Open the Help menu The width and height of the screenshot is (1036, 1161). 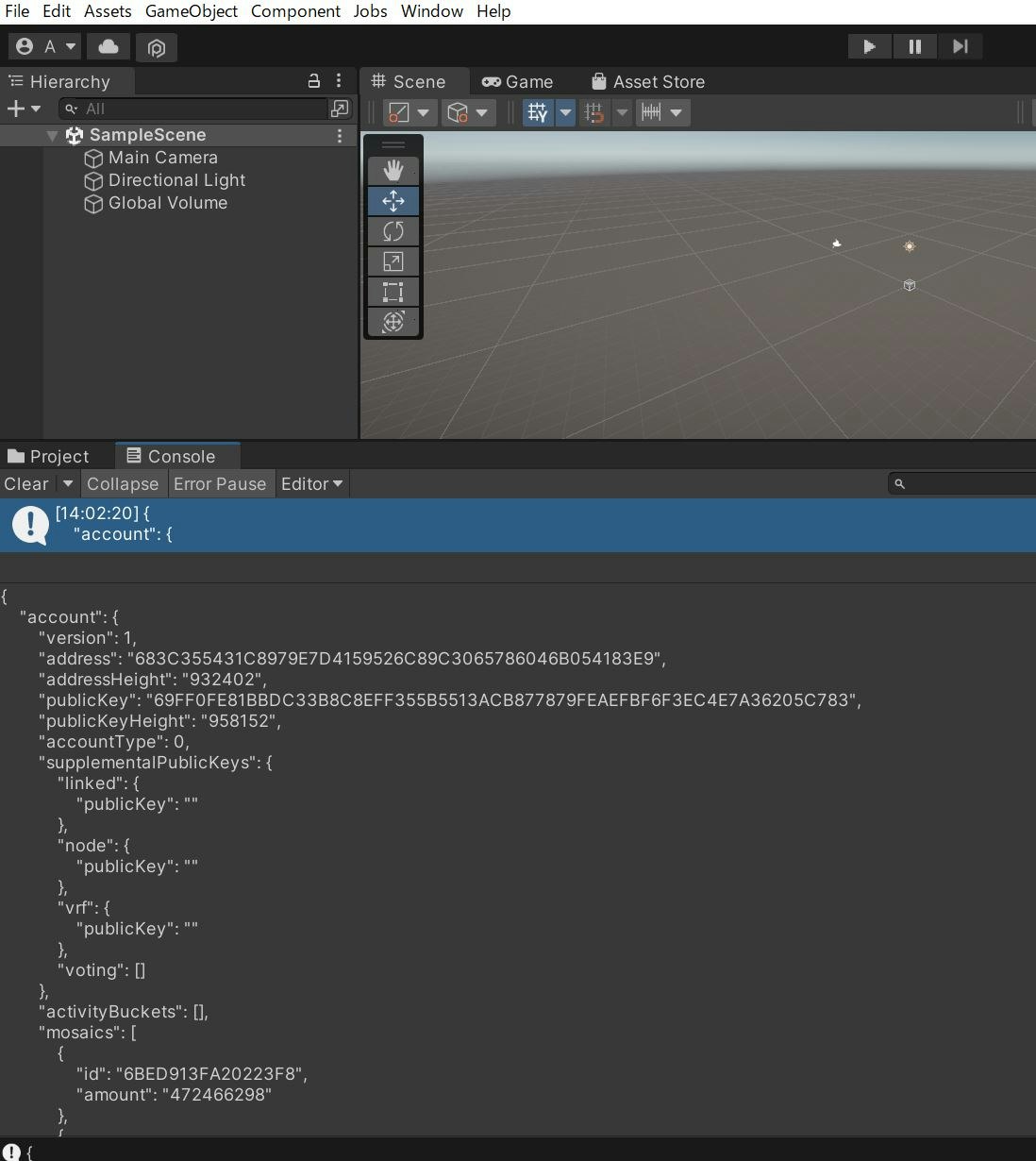tap(493, 11)
